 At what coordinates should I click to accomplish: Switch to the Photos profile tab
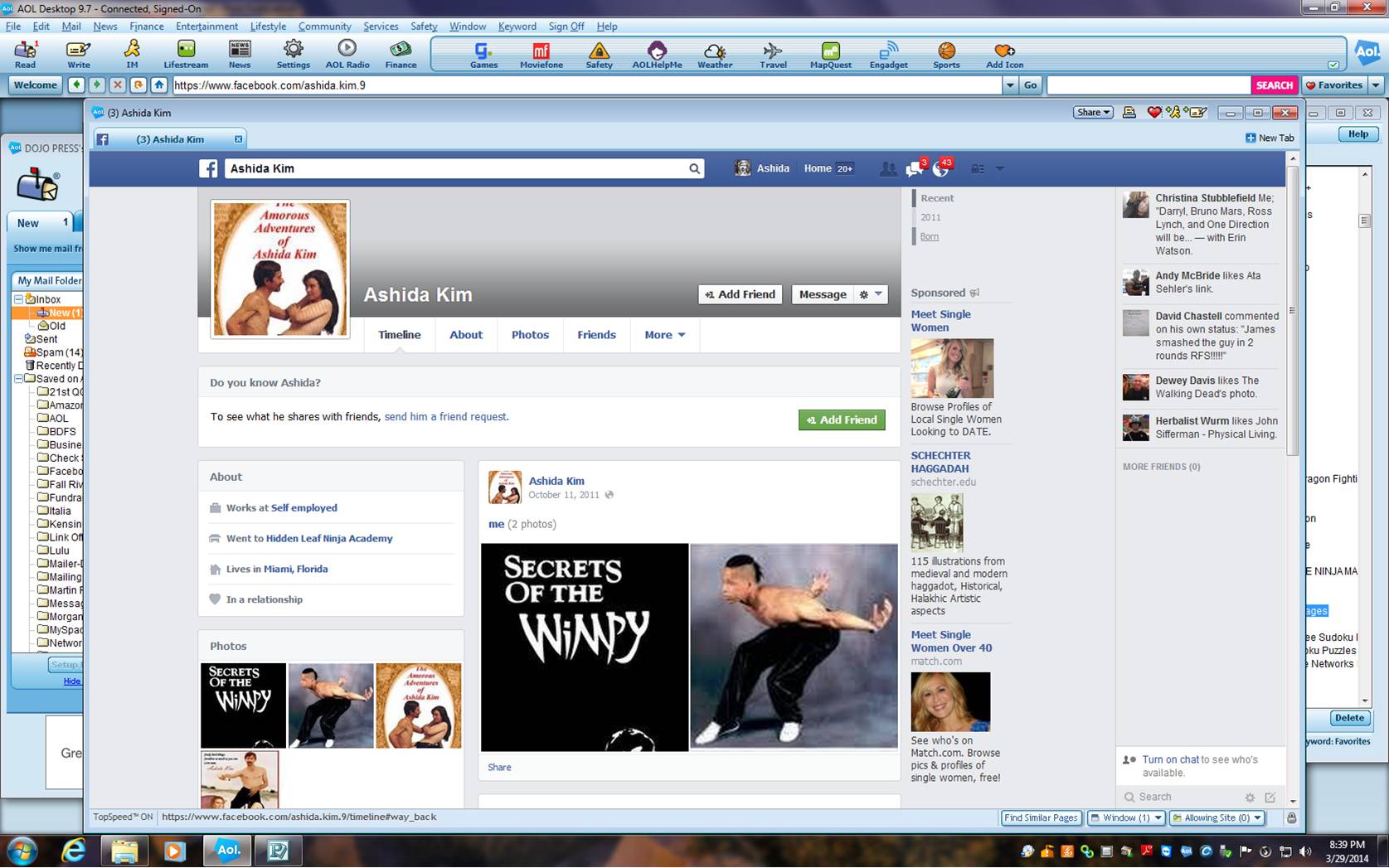[530, 335]
